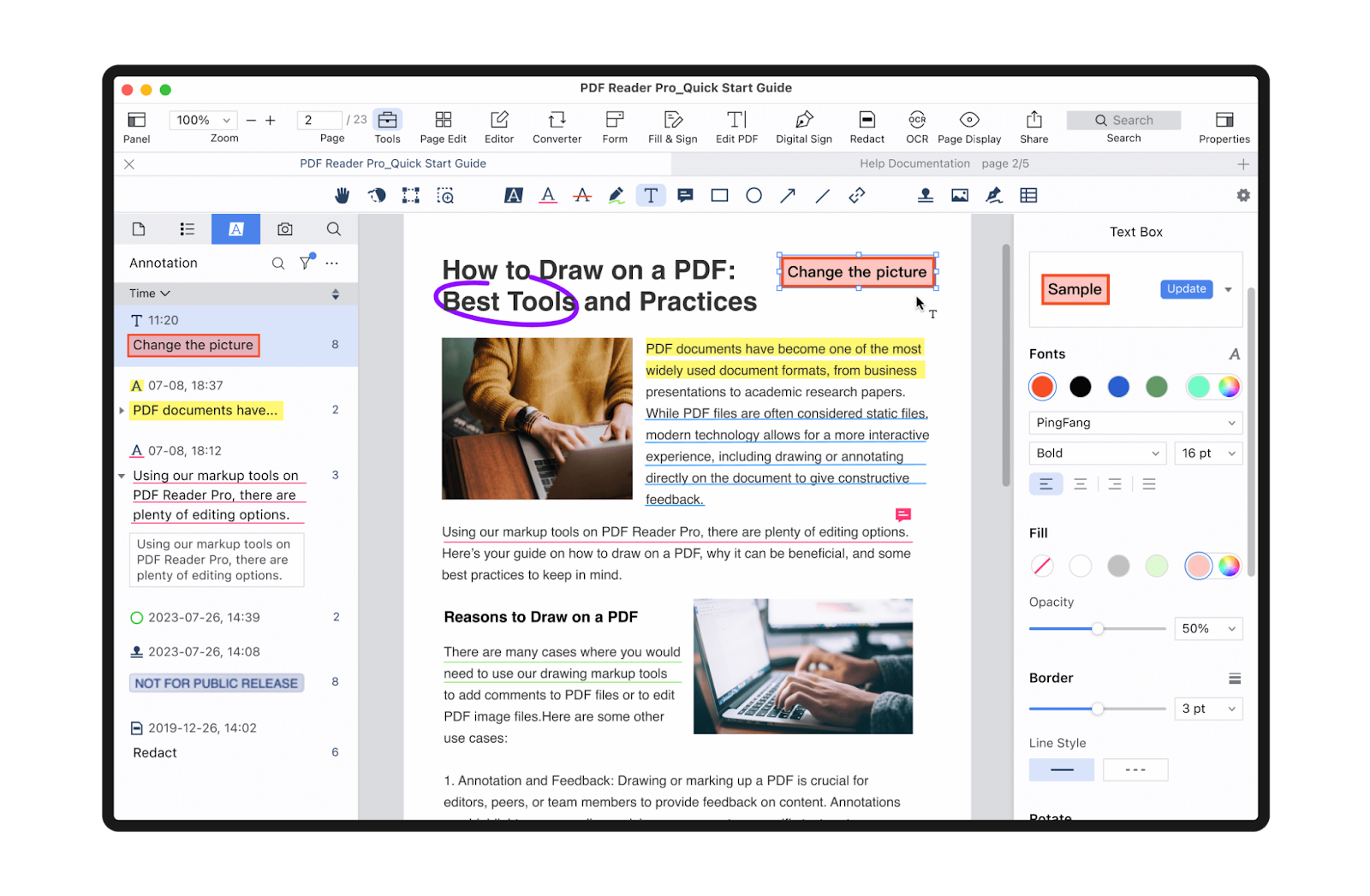This screenshot has width=1370, height=896.
Task: Open the PingFang font dropdown
Action: coord(1135,423)
